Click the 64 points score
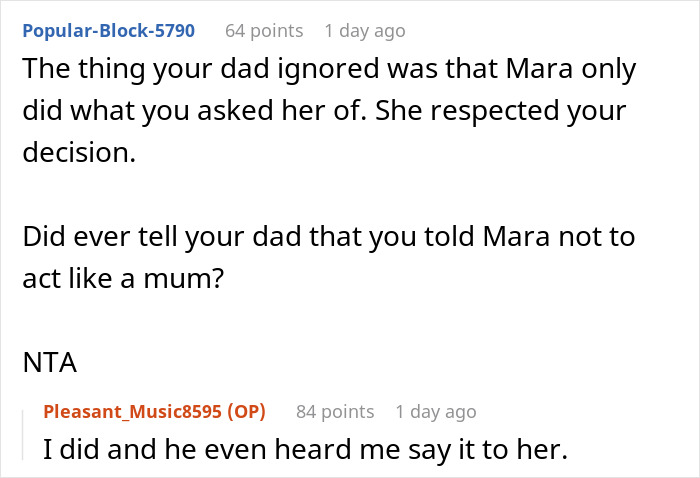Screen dimensions: 700x478 (264, 30)
